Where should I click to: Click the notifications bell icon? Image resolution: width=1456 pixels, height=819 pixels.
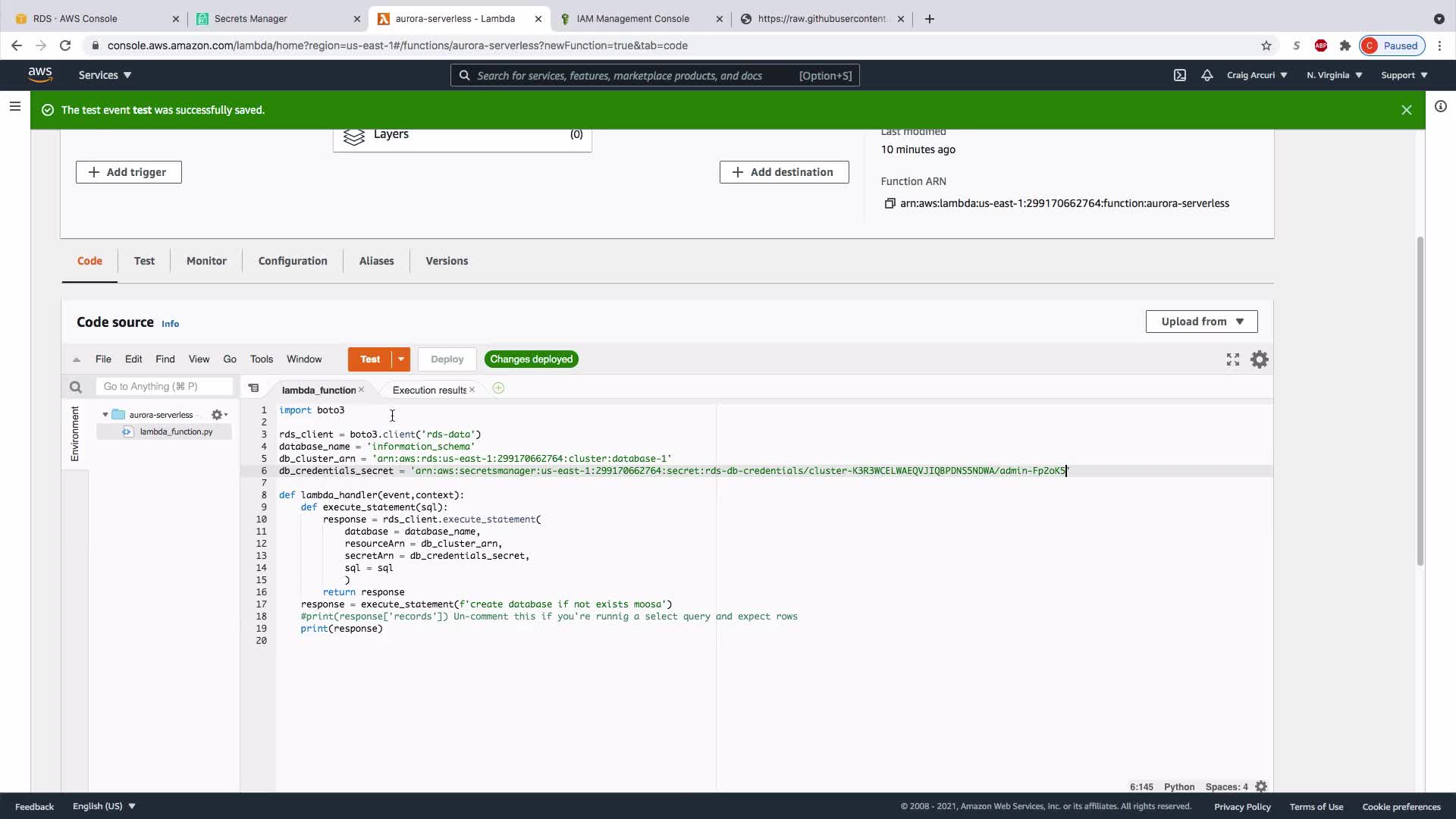tap(1207, 75)
